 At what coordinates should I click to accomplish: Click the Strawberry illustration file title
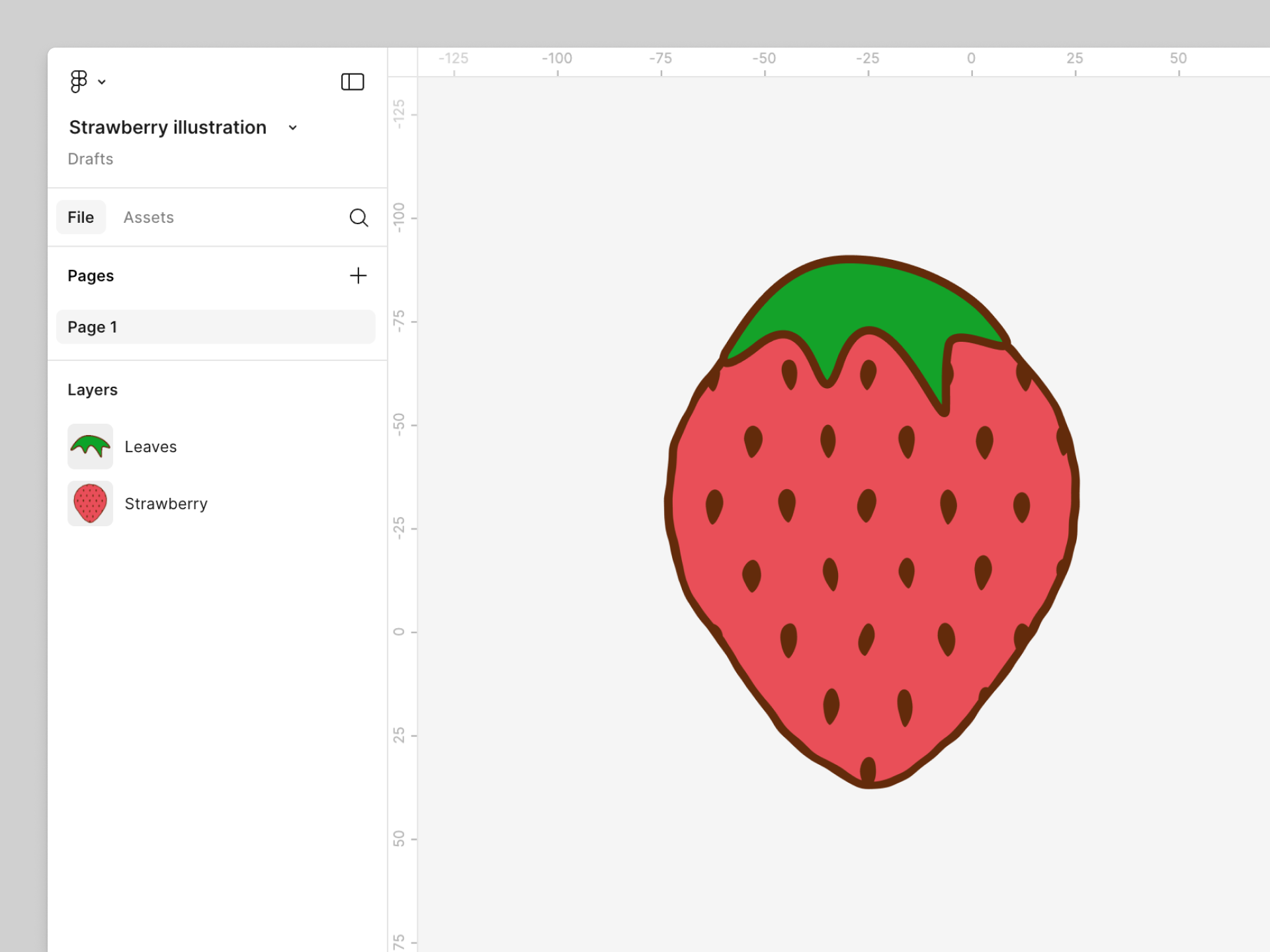click(168, 127)
